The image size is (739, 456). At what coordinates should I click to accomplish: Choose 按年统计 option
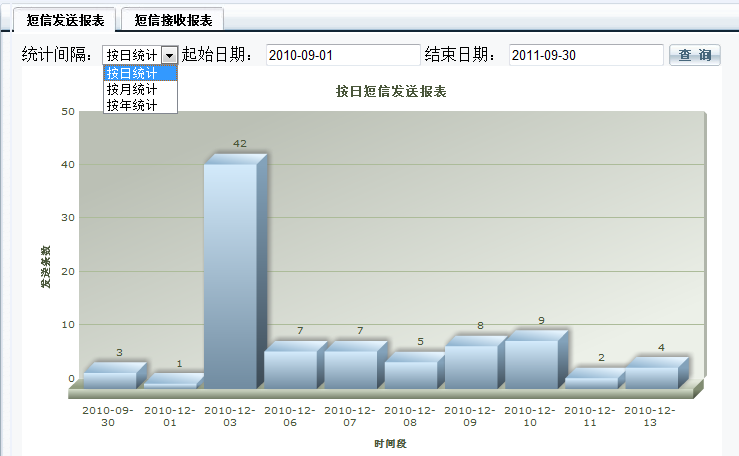(139, 105)
